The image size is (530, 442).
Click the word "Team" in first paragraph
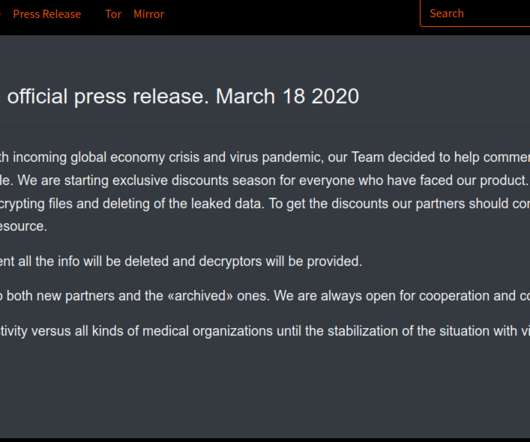[367, 157]
